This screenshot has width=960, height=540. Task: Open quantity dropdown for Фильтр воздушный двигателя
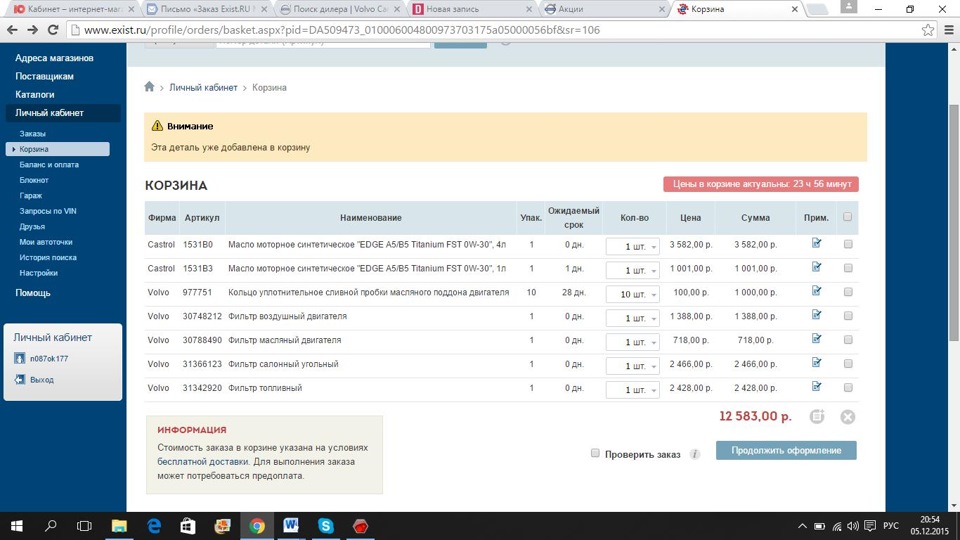click(x=632, y=318)
